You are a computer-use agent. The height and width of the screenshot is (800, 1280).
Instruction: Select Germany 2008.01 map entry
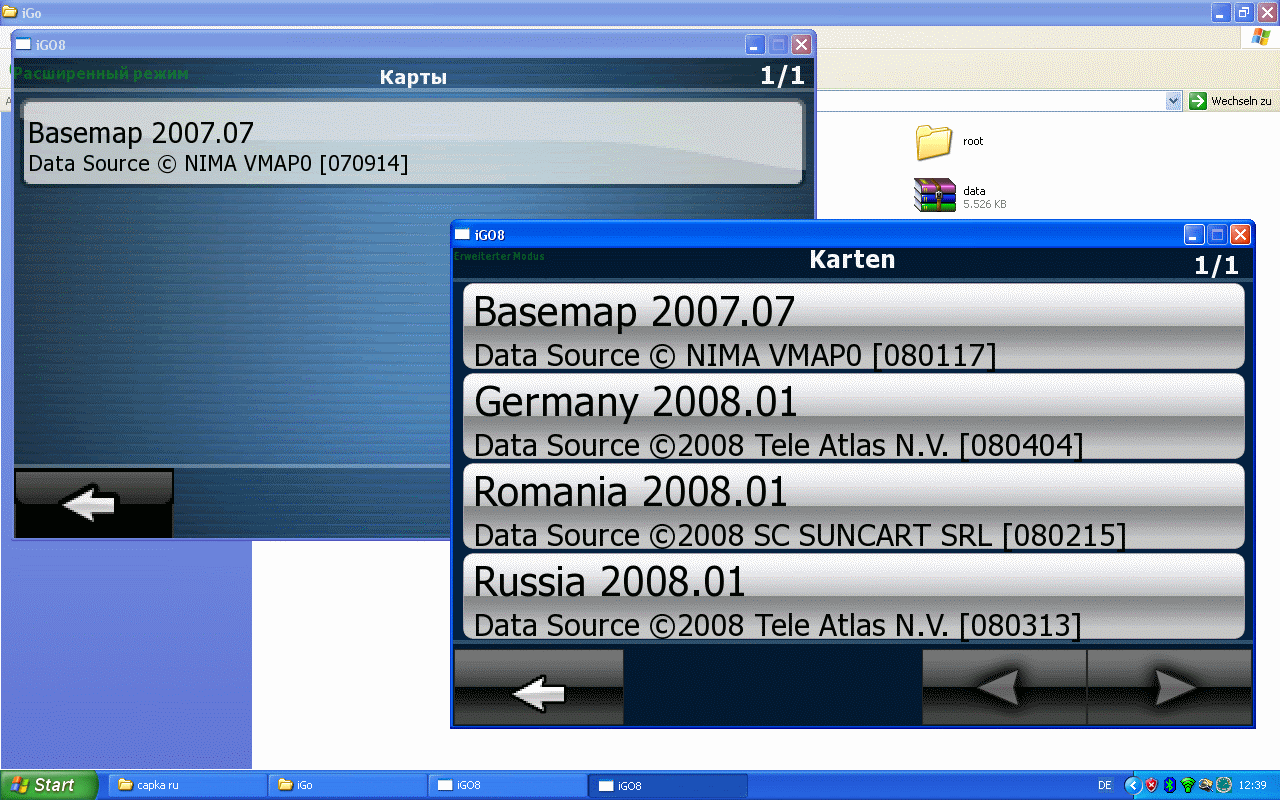(x=853, y=417)
